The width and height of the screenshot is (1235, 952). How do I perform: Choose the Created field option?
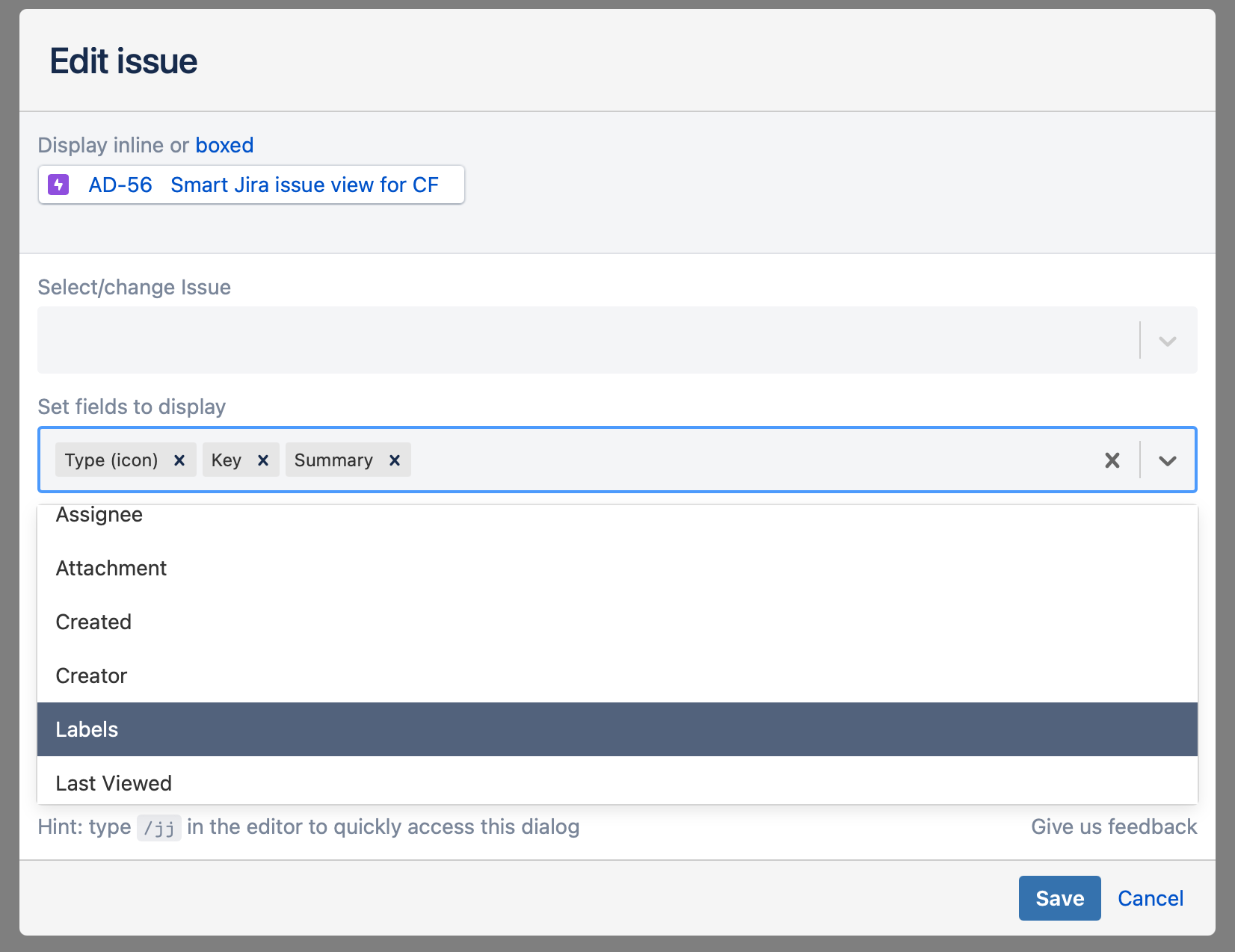tap(93, 622)
